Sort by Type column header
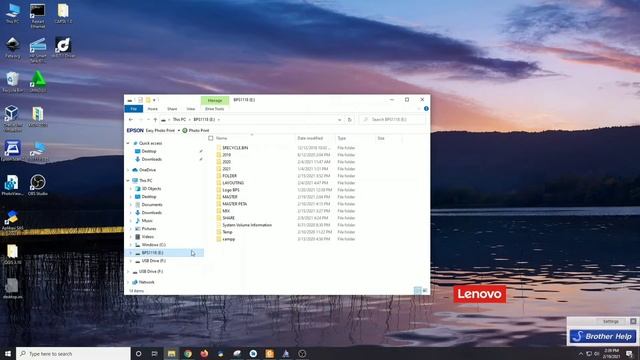 point(342,138)
